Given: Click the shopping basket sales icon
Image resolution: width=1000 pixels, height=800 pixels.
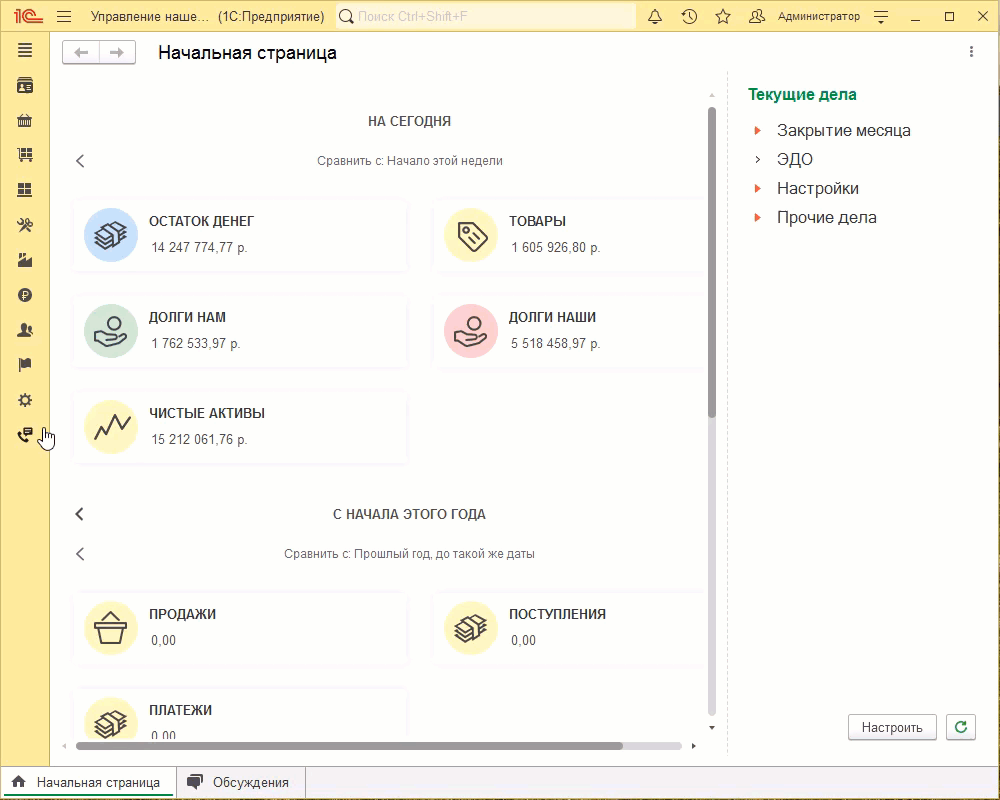Looking at the screenshot, I should pyautogui.click(x=25, y=121).
